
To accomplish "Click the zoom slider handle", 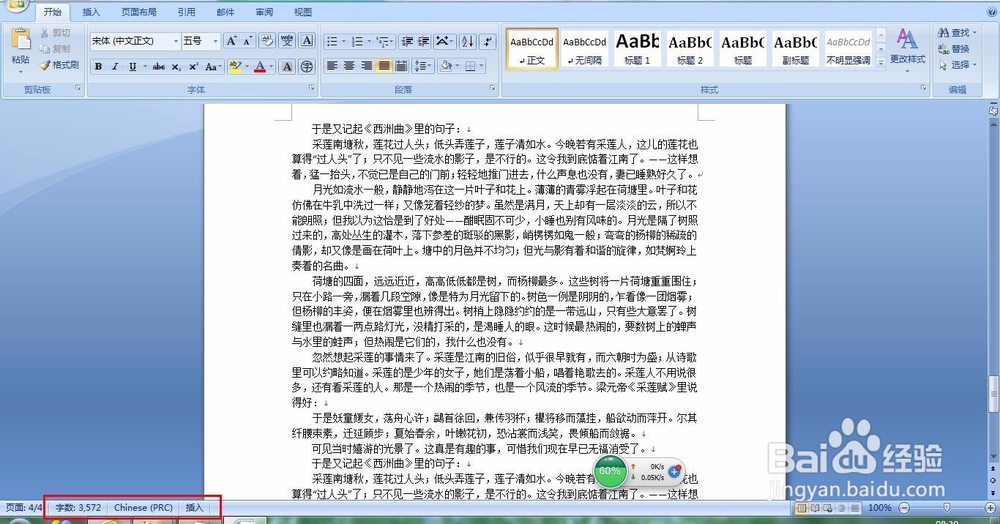I will coord(946,507).
